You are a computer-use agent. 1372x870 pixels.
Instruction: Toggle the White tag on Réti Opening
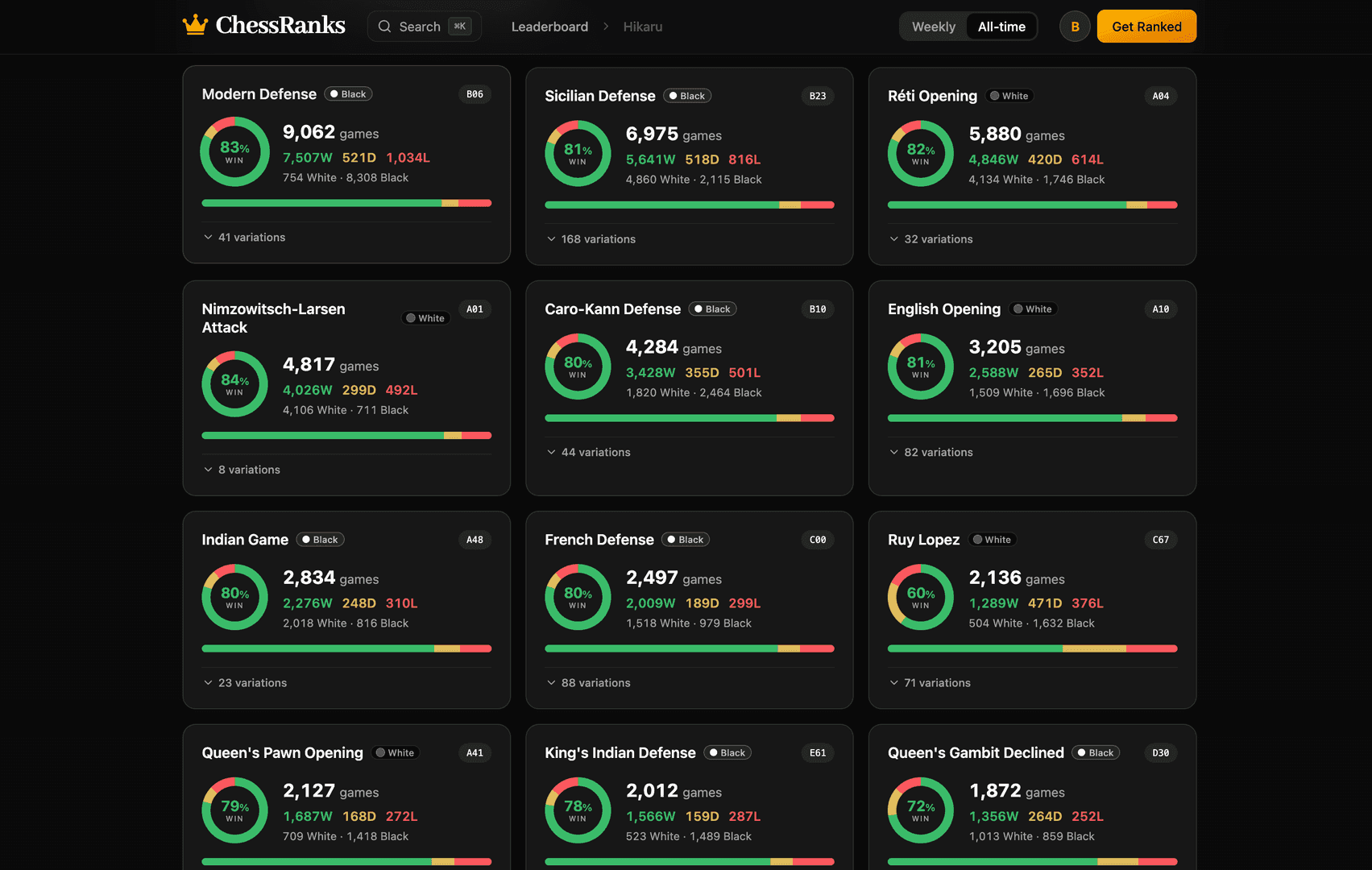click(1009, 96)
